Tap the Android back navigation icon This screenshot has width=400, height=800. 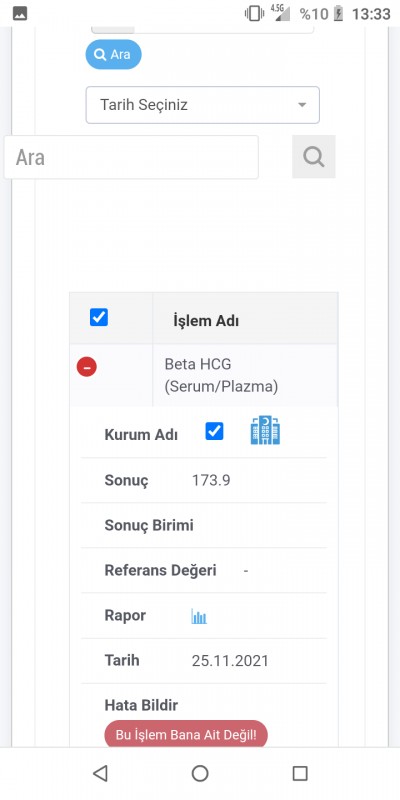[100, 773]
